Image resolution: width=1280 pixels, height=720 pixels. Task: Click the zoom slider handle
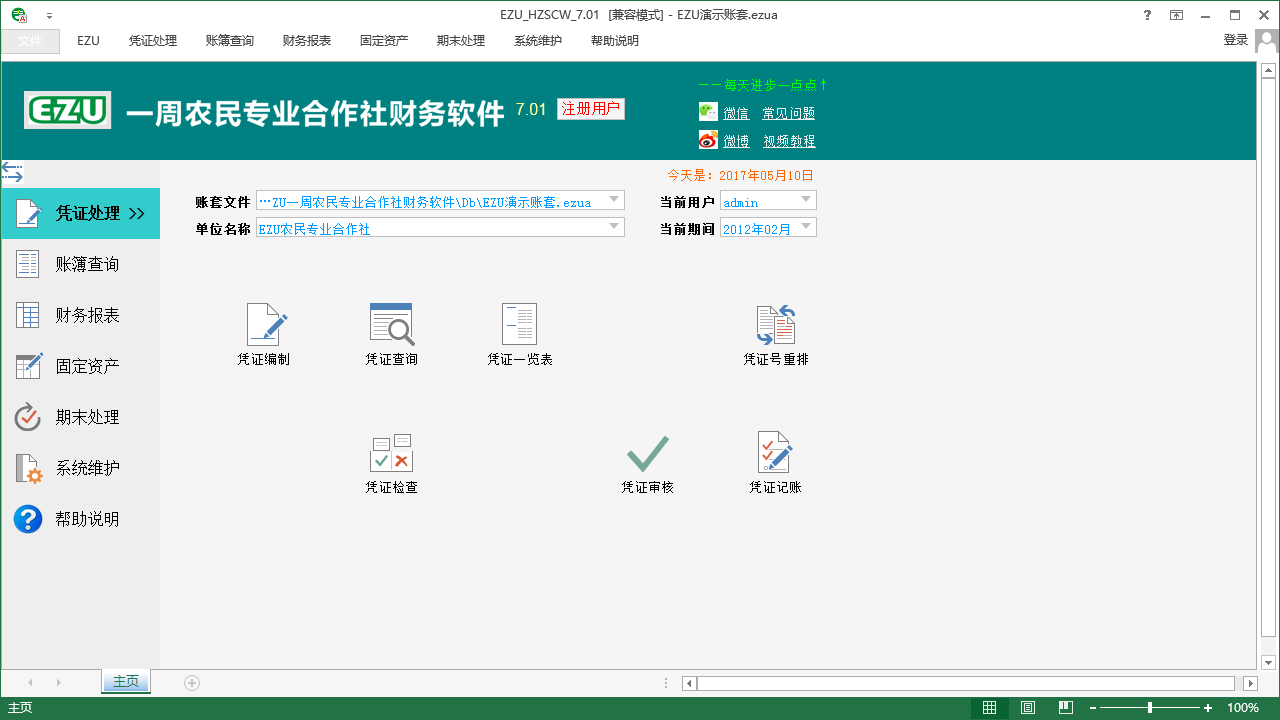[1150, 708]
